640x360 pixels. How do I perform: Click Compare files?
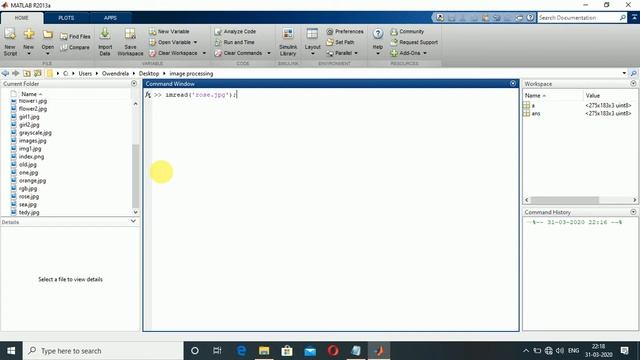(x=75, y=47)
